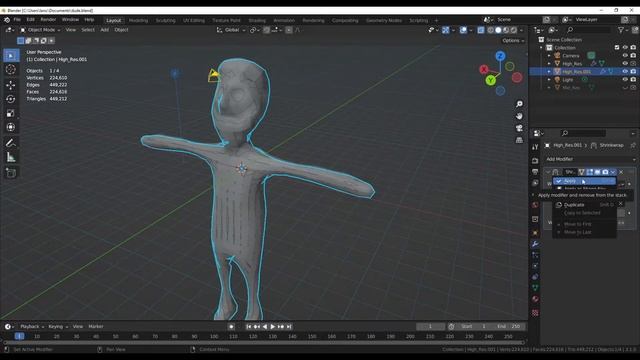
Task: Open viewport Options dropdown
Action: (x=513, y=41)
